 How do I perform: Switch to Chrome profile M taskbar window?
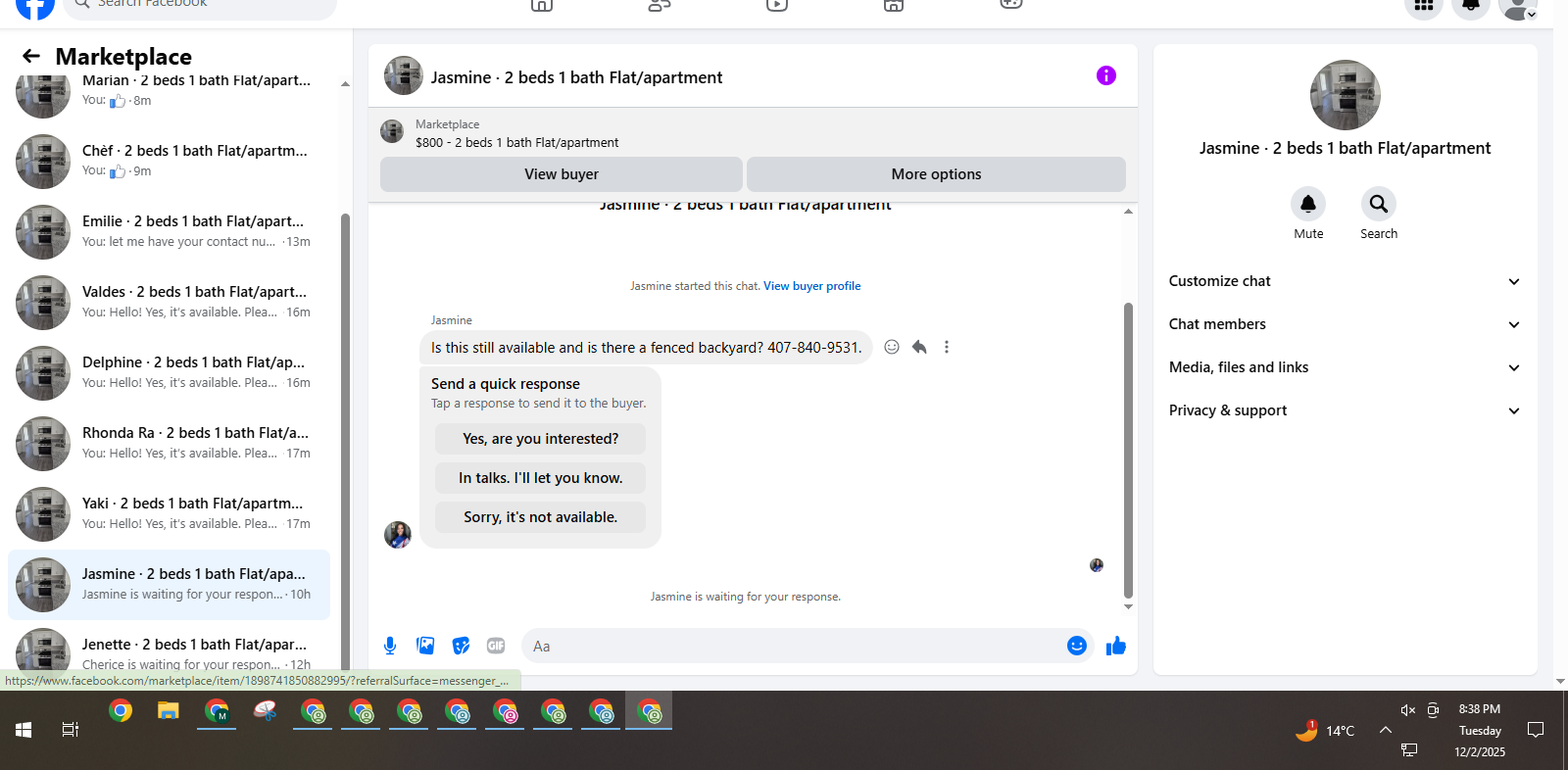point(217,711)
